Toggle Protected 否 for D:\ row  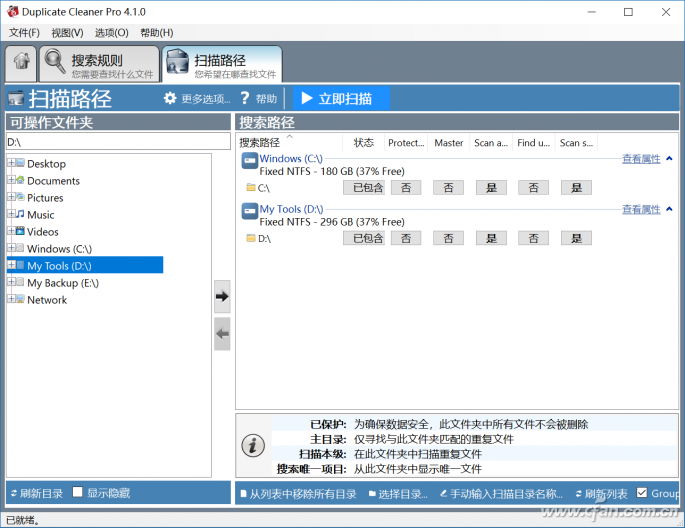406,238
